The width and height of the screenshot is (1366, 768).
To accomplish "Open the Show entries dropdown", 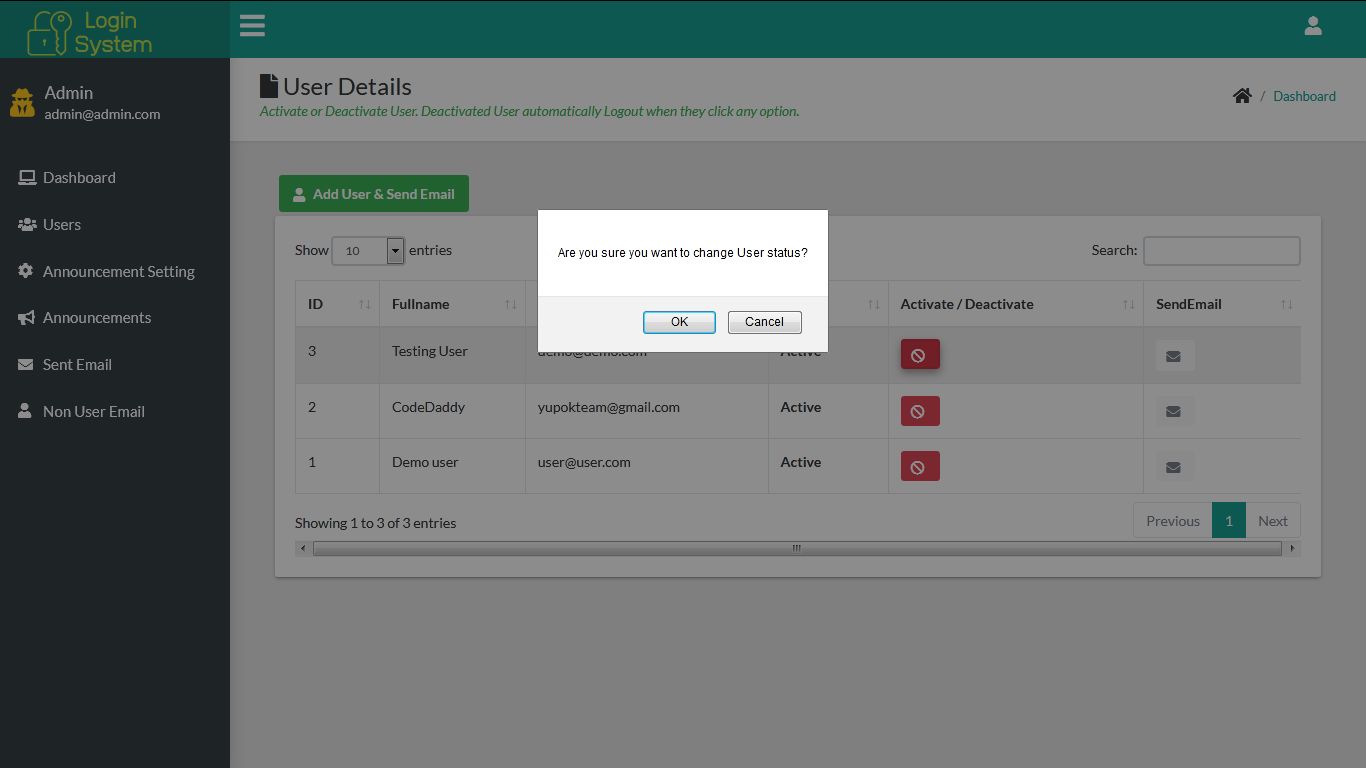I will 368,251.
